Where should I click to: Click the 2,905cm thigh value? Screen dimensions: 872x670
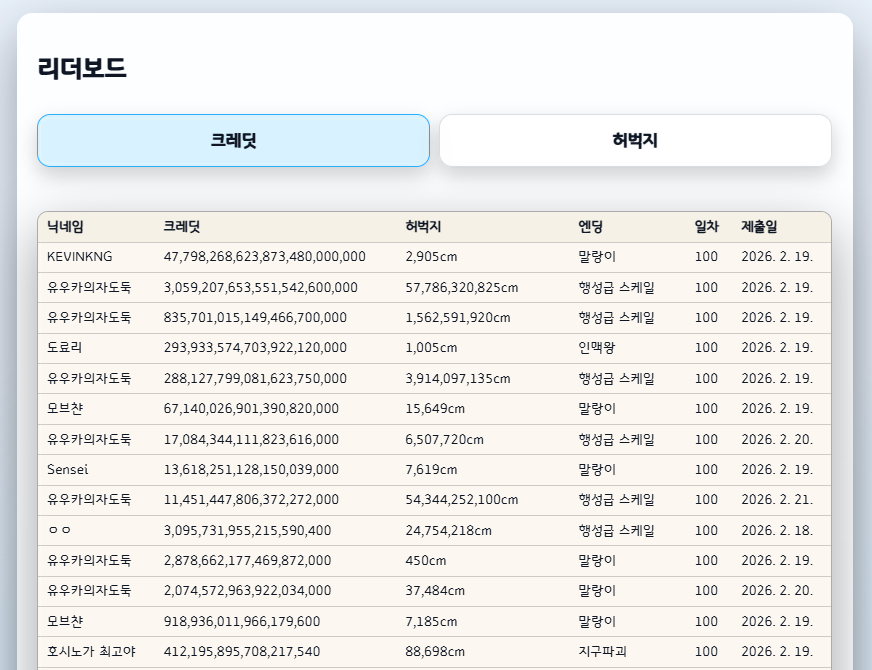point(432,257)
